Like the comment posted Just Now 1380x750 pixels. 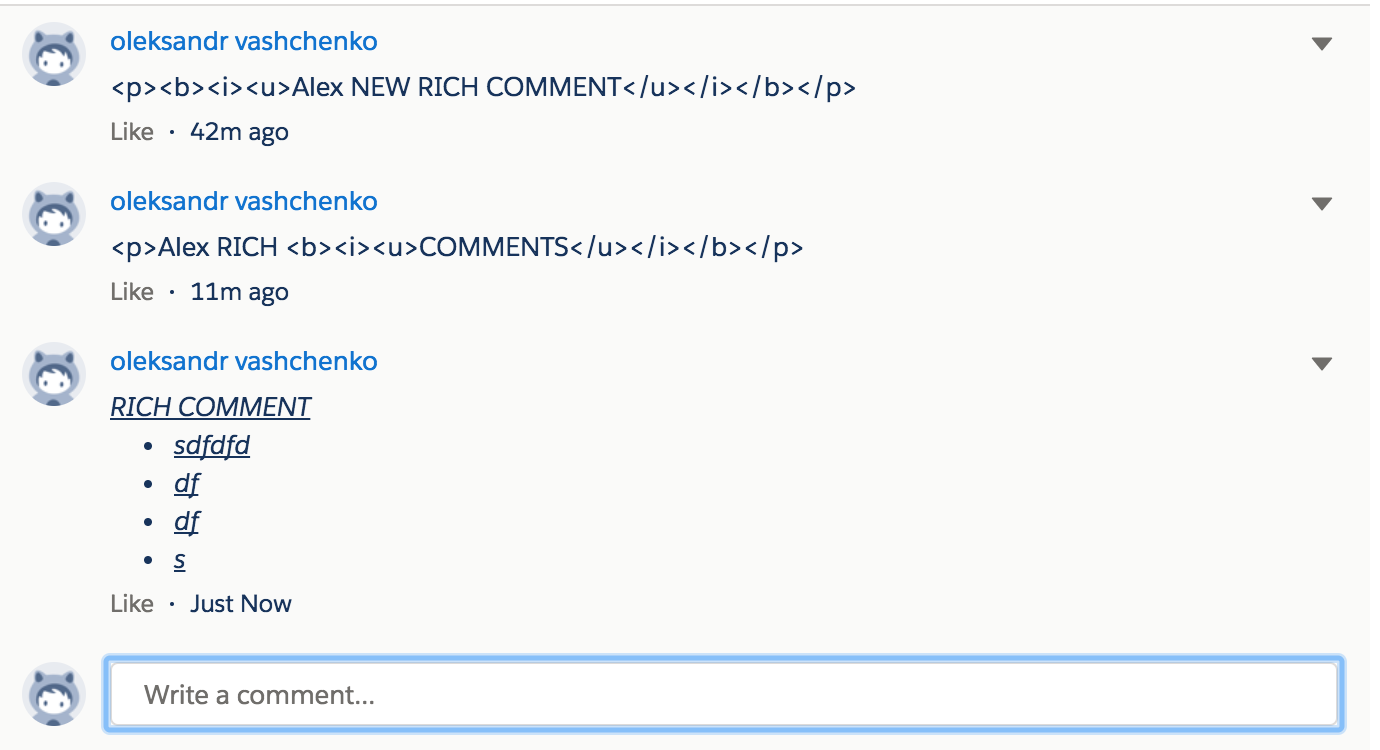[x=131, y=603]
